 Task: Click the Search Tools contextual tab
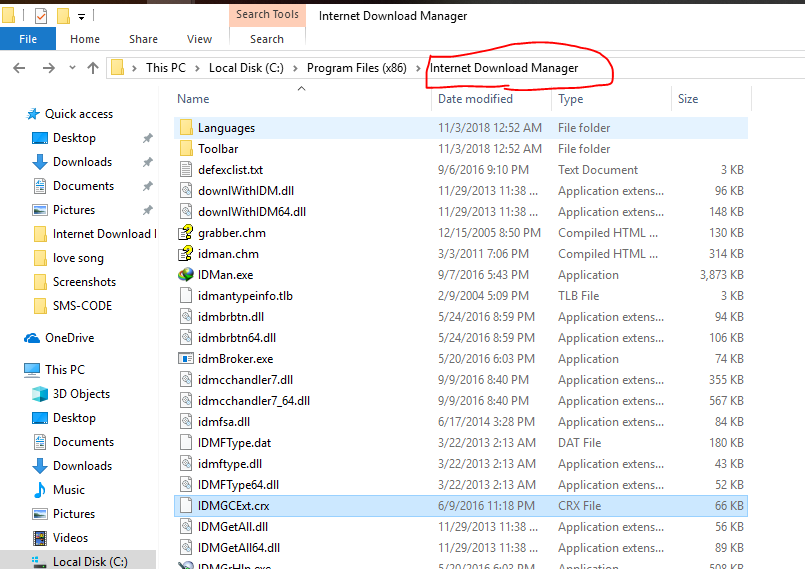[267, 14]
